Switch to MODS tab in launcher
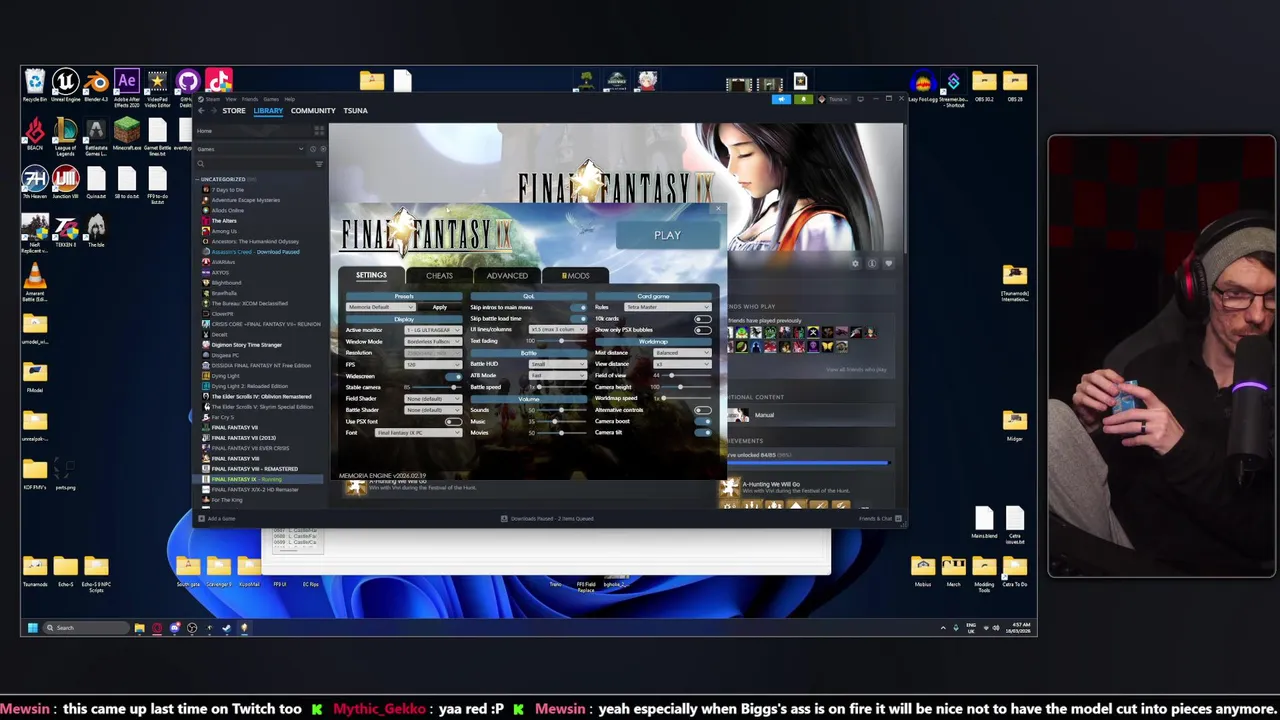 point(575,275)
